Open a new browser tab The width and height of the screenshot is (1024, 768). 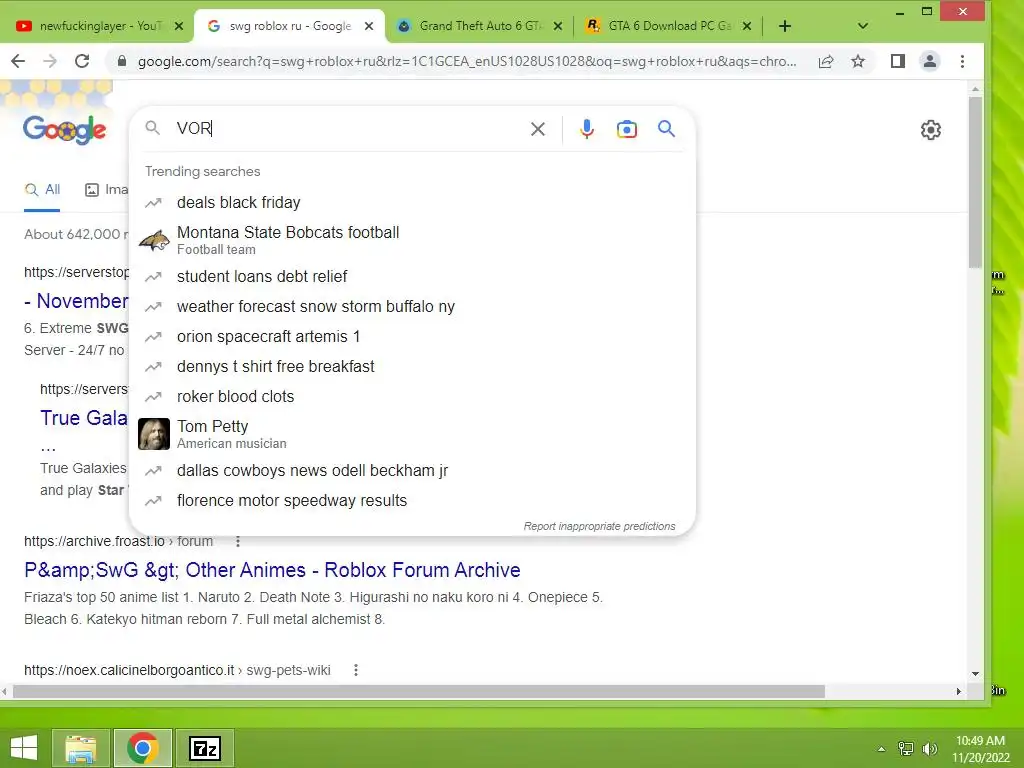[x=785, y=26]
